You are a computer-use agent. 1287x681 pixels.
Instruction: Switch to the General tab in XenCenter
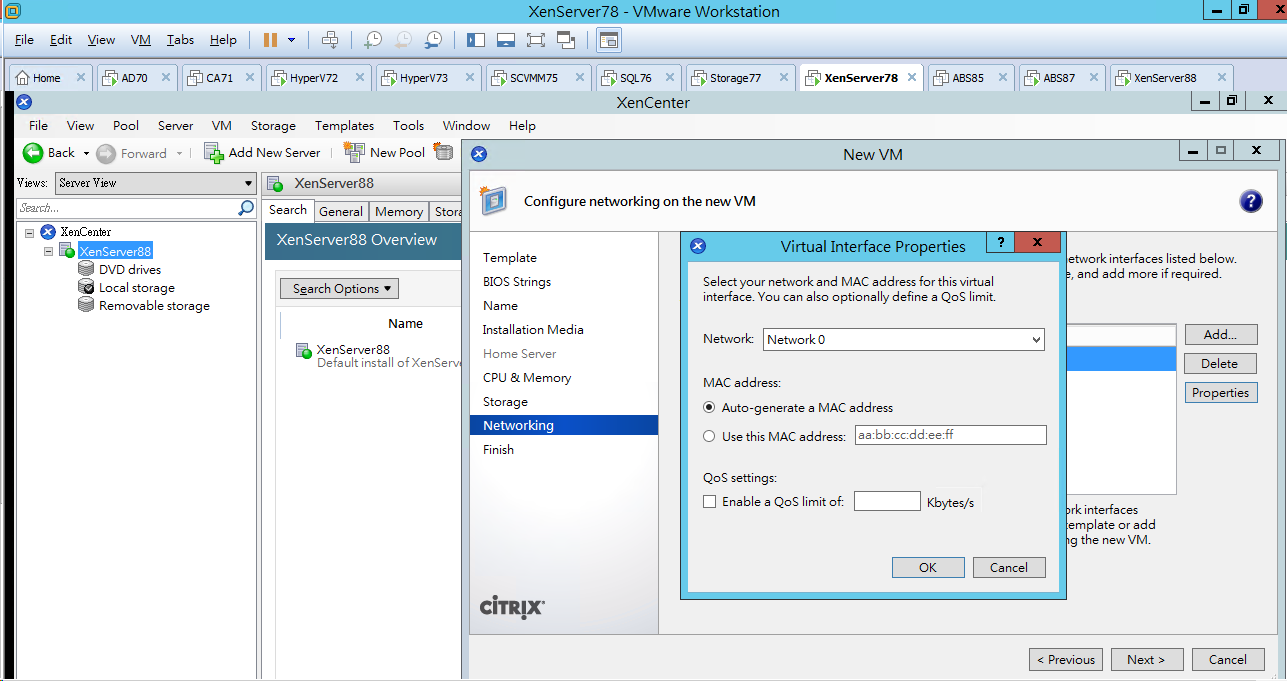click(x=341, y=211)
